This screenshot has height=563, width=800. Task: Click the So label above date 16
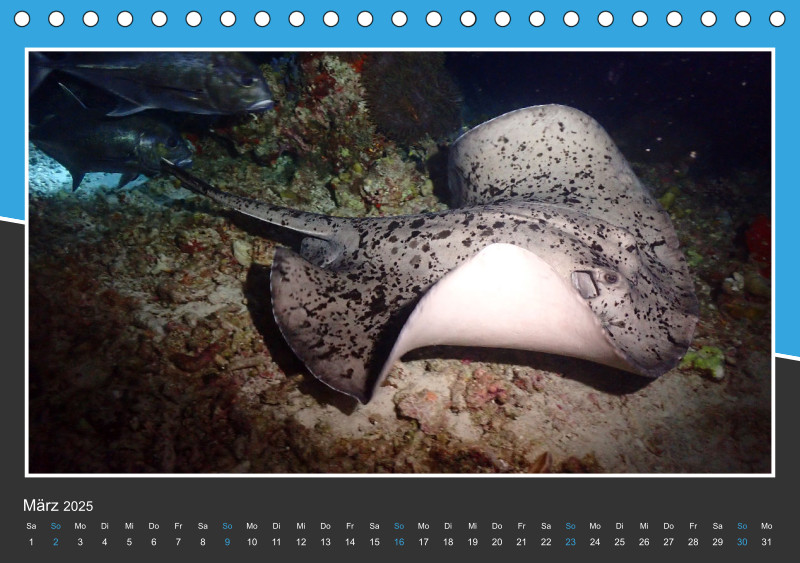[x=399, y=526]
